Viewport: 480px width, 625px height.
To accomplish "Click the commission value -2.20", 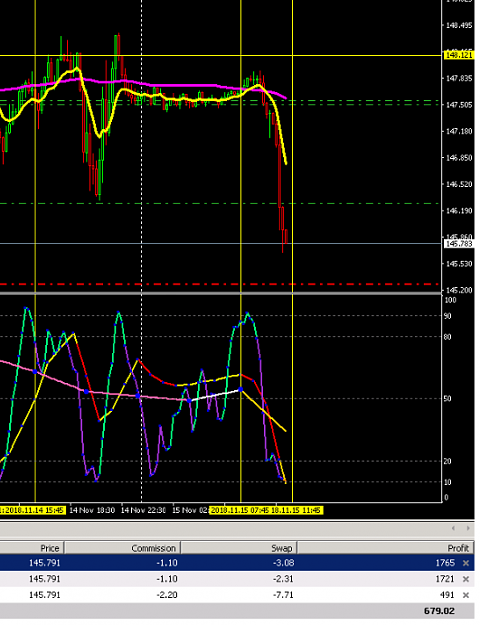I will point(167,595).
